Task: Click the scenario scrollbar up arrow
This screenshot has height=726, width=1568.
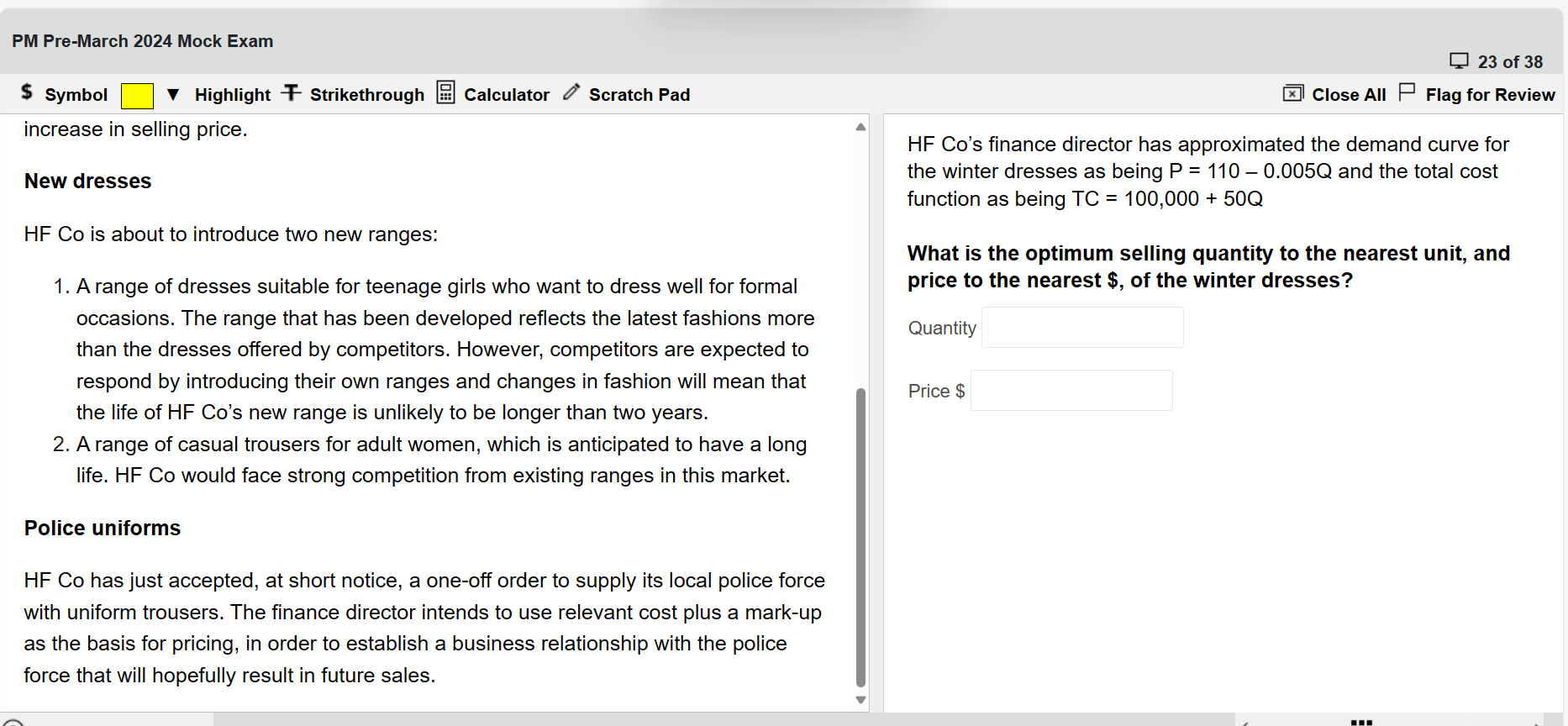Action: (x=860, y=128)
